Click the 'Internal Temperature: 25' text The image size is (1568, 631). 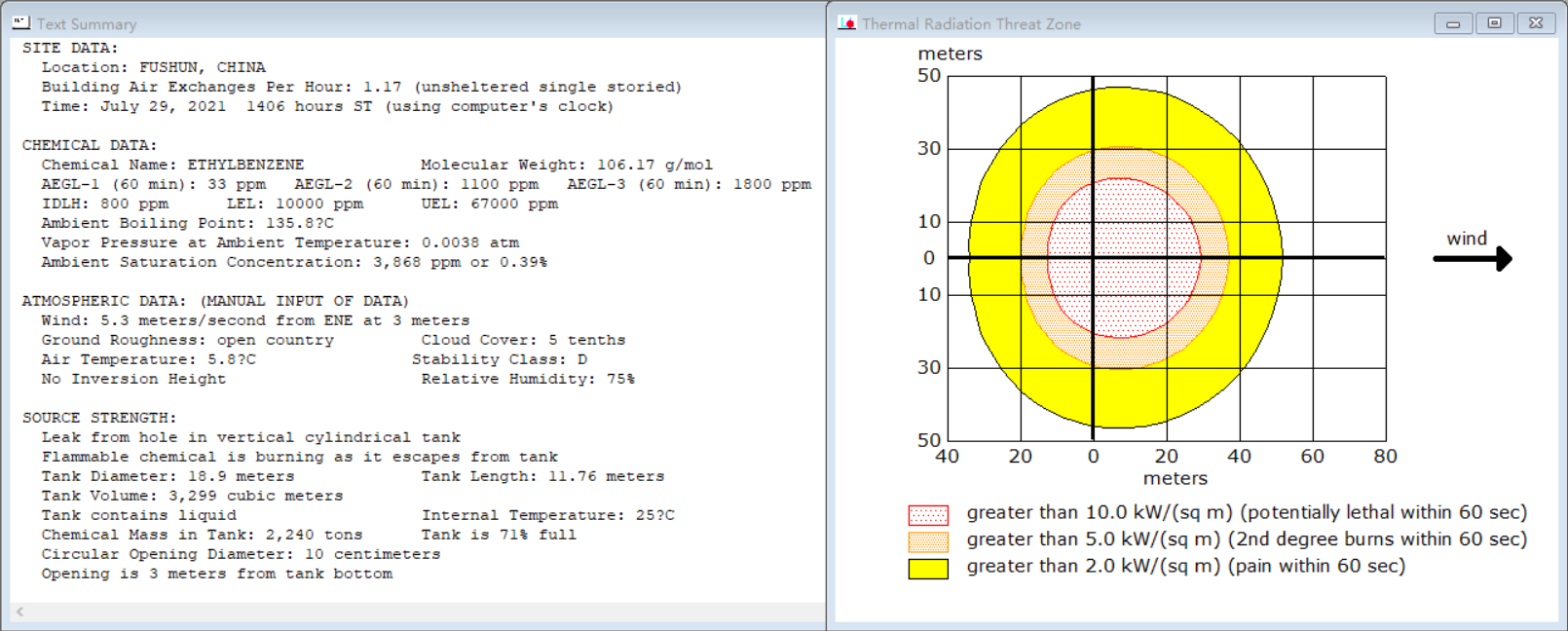(x=547, y=515)
